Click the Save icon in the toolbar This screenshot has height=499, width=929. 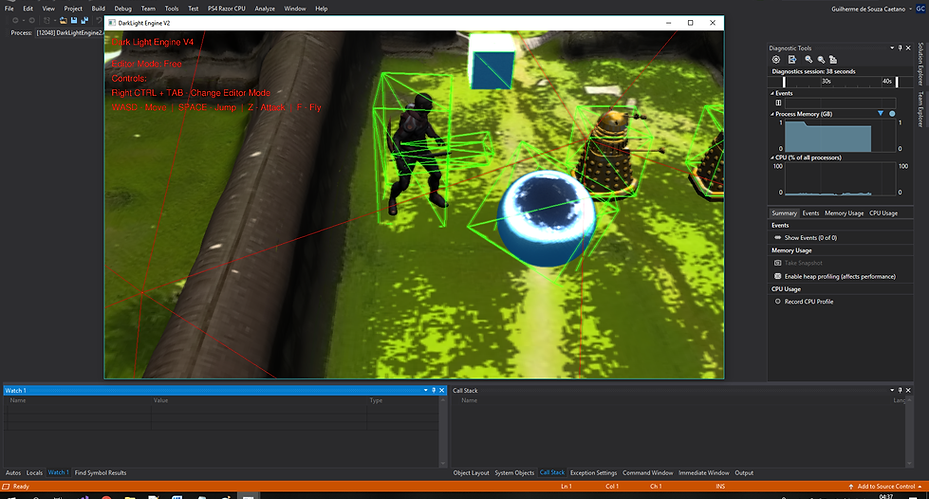tap(74, 20)
